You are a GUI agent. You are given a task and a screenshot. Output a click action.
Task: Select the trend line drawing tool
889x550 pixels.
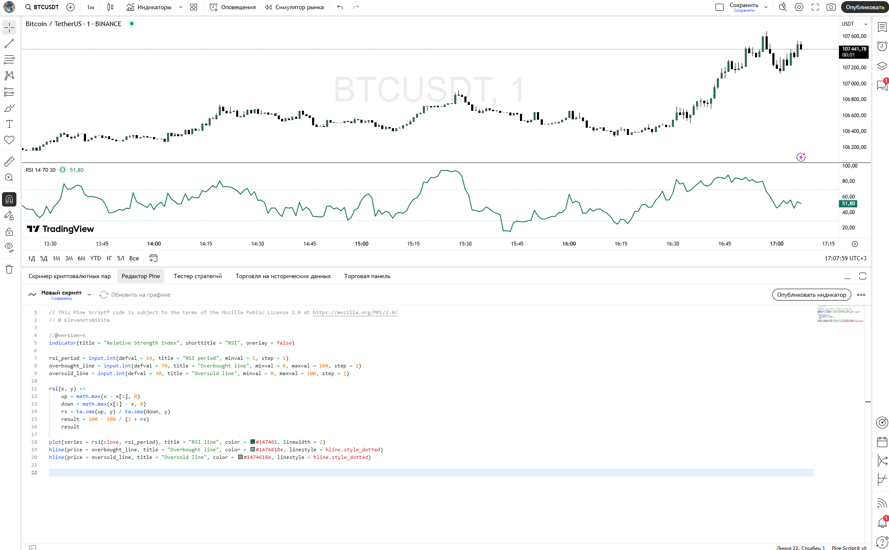[x=9, y=44]
